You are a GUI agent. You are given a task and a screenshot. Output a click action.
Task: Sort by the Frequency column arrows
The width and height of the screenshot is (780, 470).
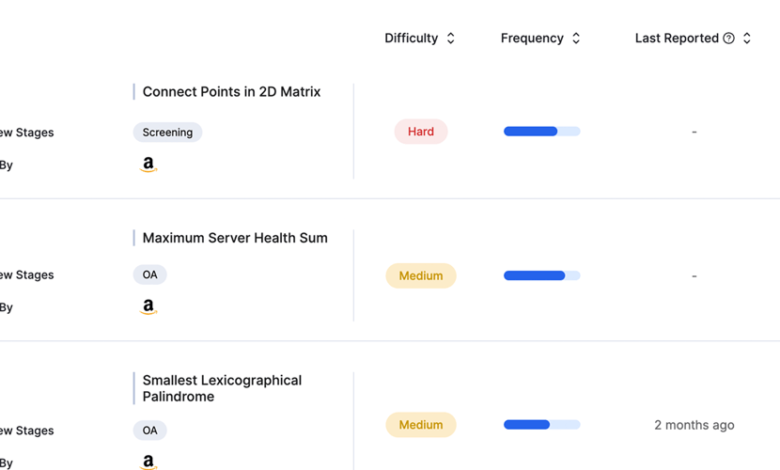(576, 38)
